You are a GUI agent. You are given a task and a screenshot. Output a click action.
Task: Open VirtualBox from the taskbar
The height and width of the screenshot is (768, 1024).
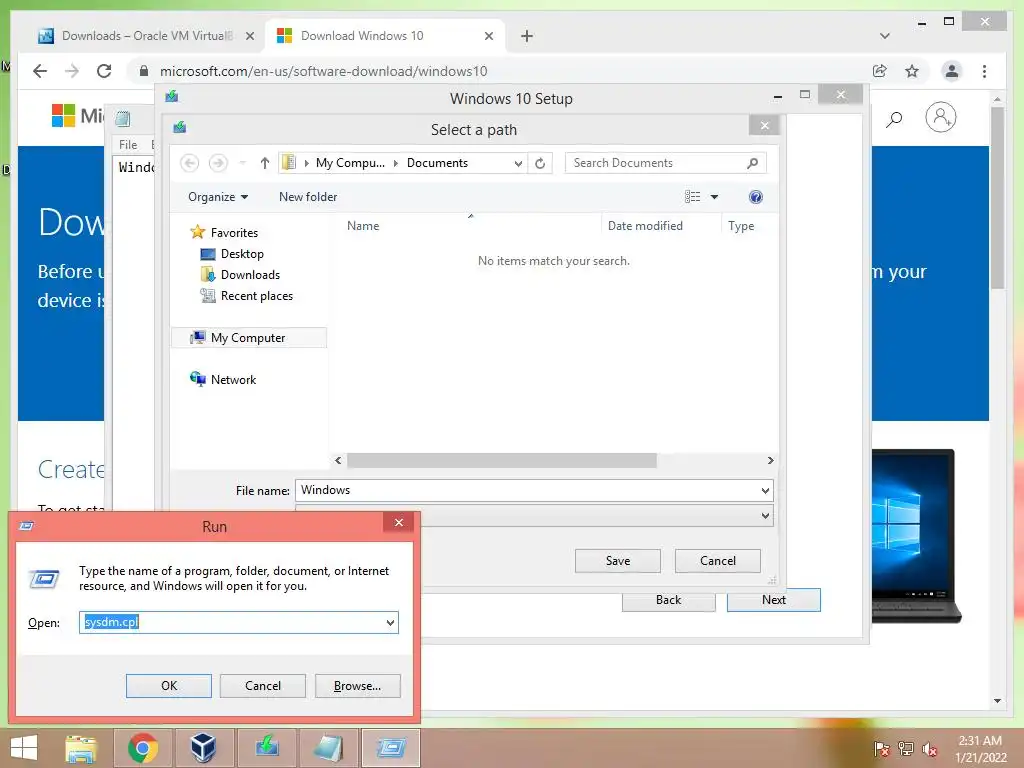click(x=203, y=748)
